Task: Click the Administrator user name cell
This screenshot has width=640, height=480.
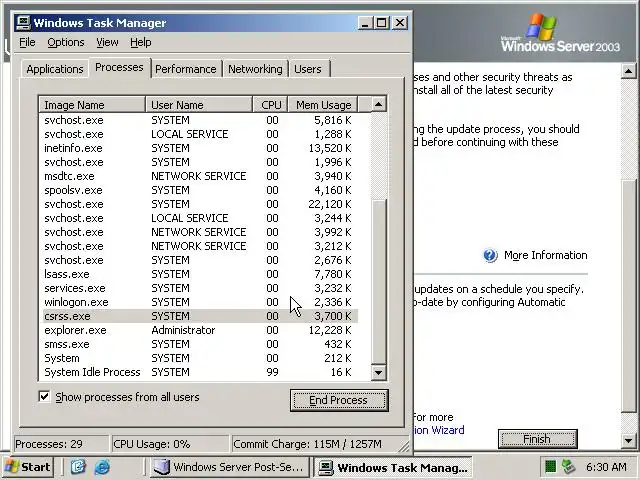Action: [183, 330]
